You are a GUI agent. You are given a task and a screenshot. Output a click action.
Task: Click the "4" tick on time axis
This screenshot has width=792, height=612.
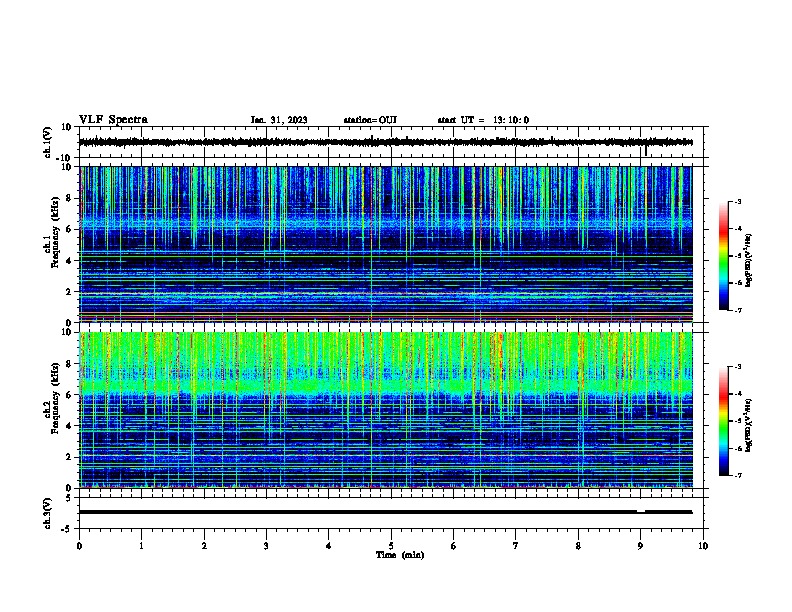(x=329, y=546)
